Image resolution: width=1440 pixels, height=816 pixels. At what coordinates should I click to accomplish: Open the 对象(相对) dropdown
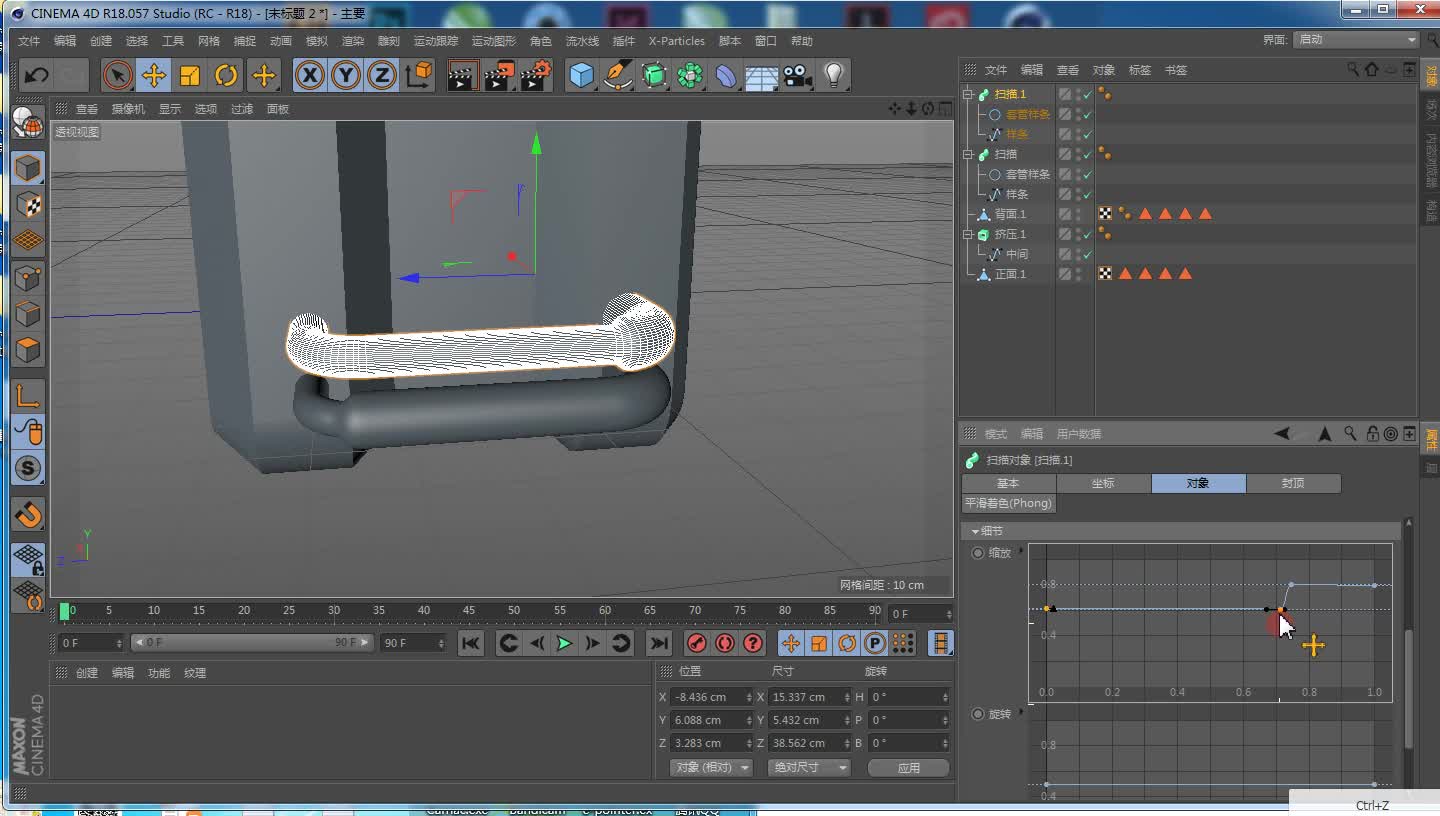click(x=710, y=767)
